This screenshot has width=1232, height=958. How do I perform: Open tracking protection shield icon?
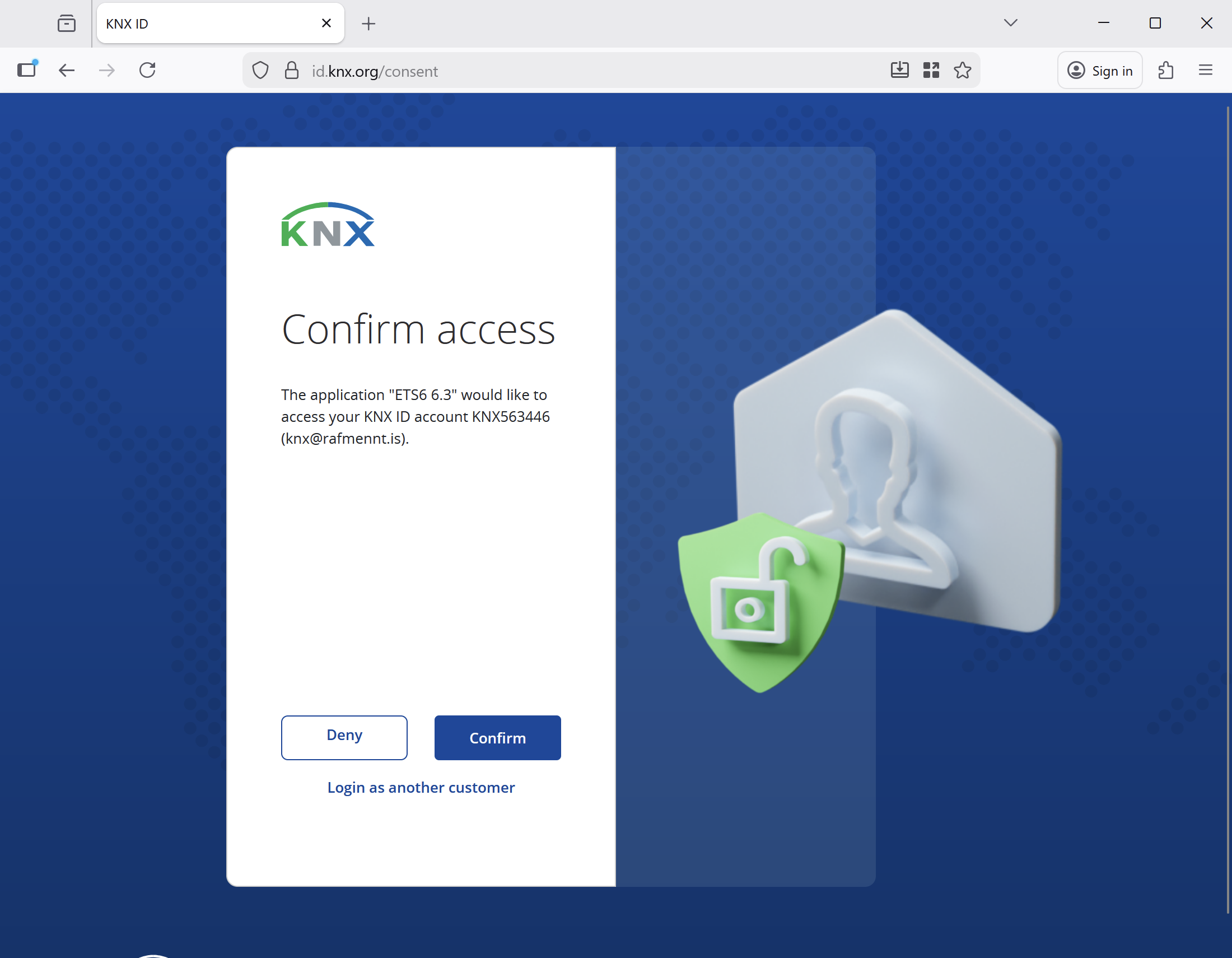260,71
